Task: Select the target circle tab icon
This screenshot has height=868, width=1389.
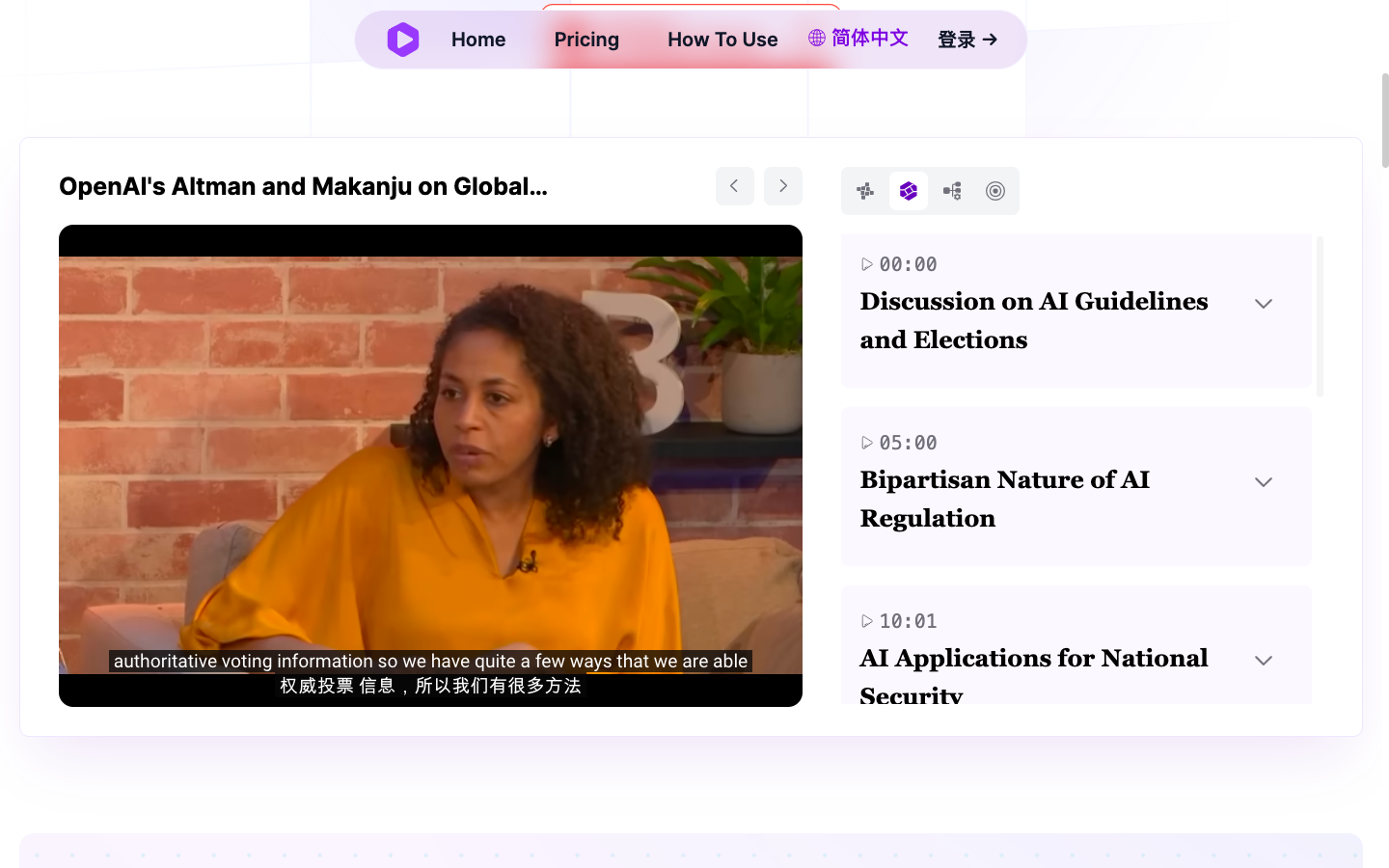Action: [995, 191]
